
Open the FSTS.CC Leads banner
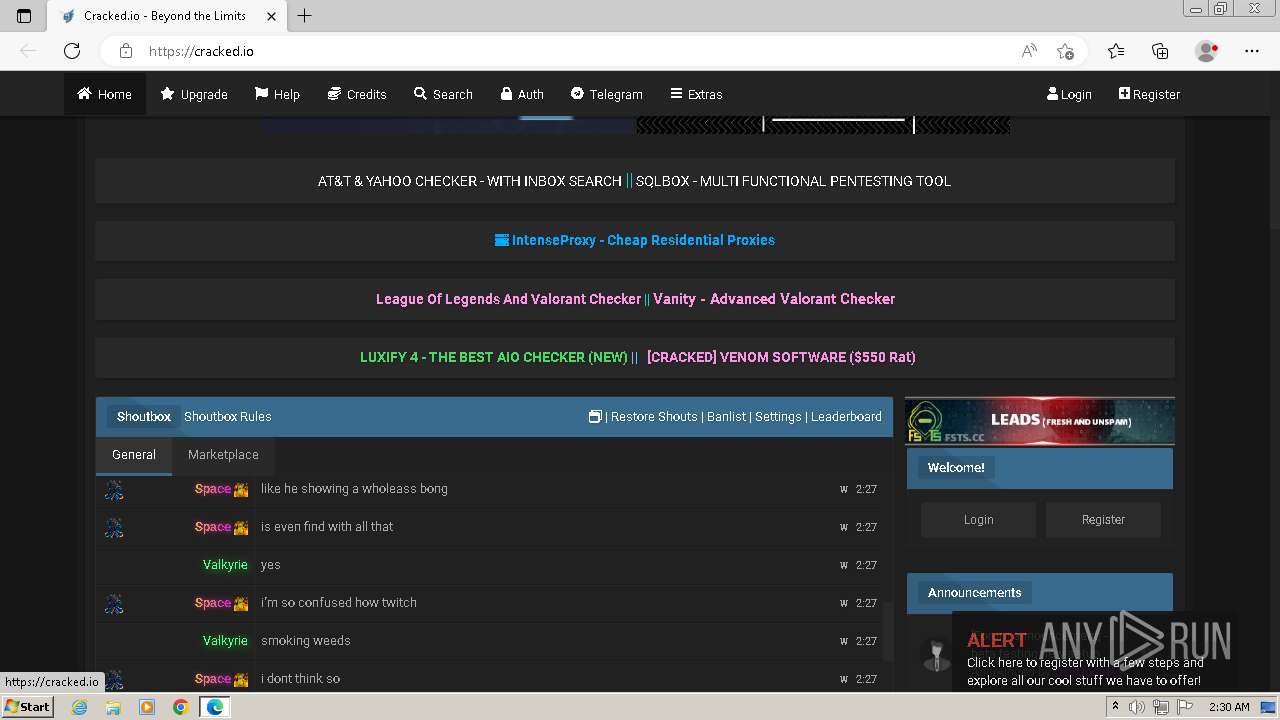click(1040, 421)
